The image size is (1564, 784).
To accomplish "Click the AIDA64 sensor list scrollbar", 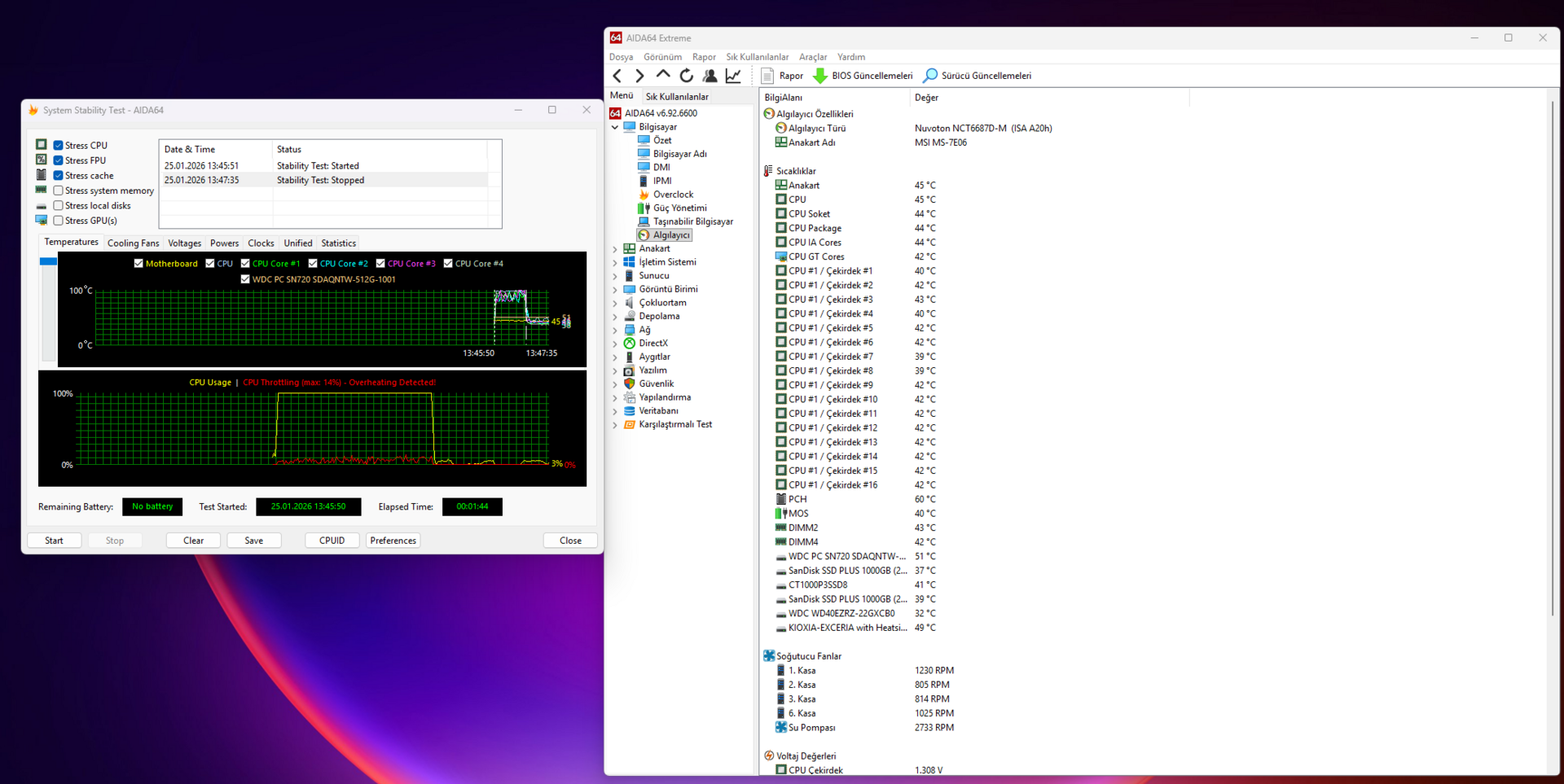I will pyautogui.click(x=1553, y=358).
